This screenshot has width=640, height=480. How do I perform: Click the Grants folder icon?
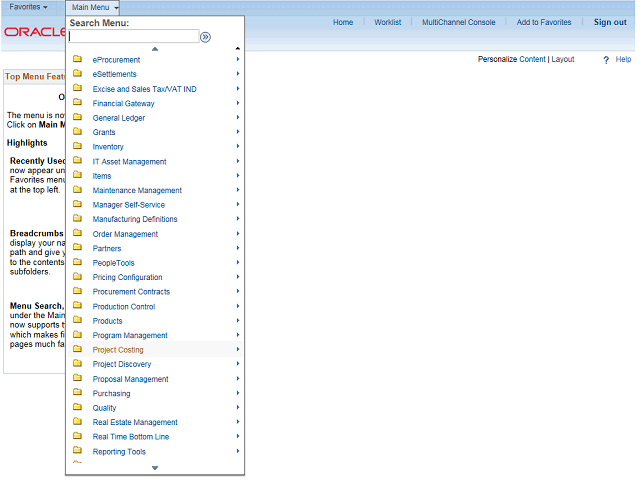coord(77,131)
